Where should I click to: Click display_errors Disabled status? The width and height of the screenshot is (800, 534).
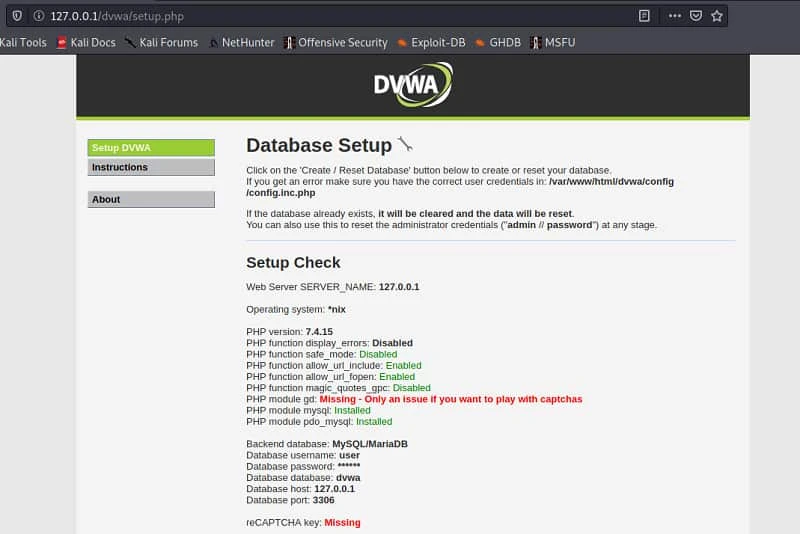coord(392,343)
